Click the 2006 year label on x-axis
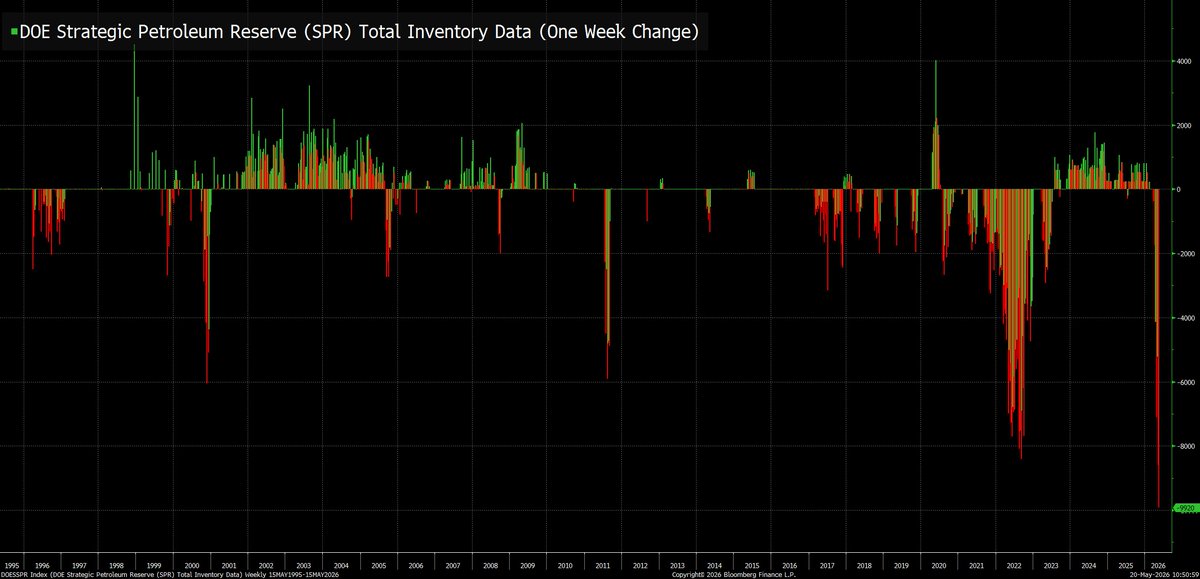This screenshot has width=1200, height=579. pos(415,565)
